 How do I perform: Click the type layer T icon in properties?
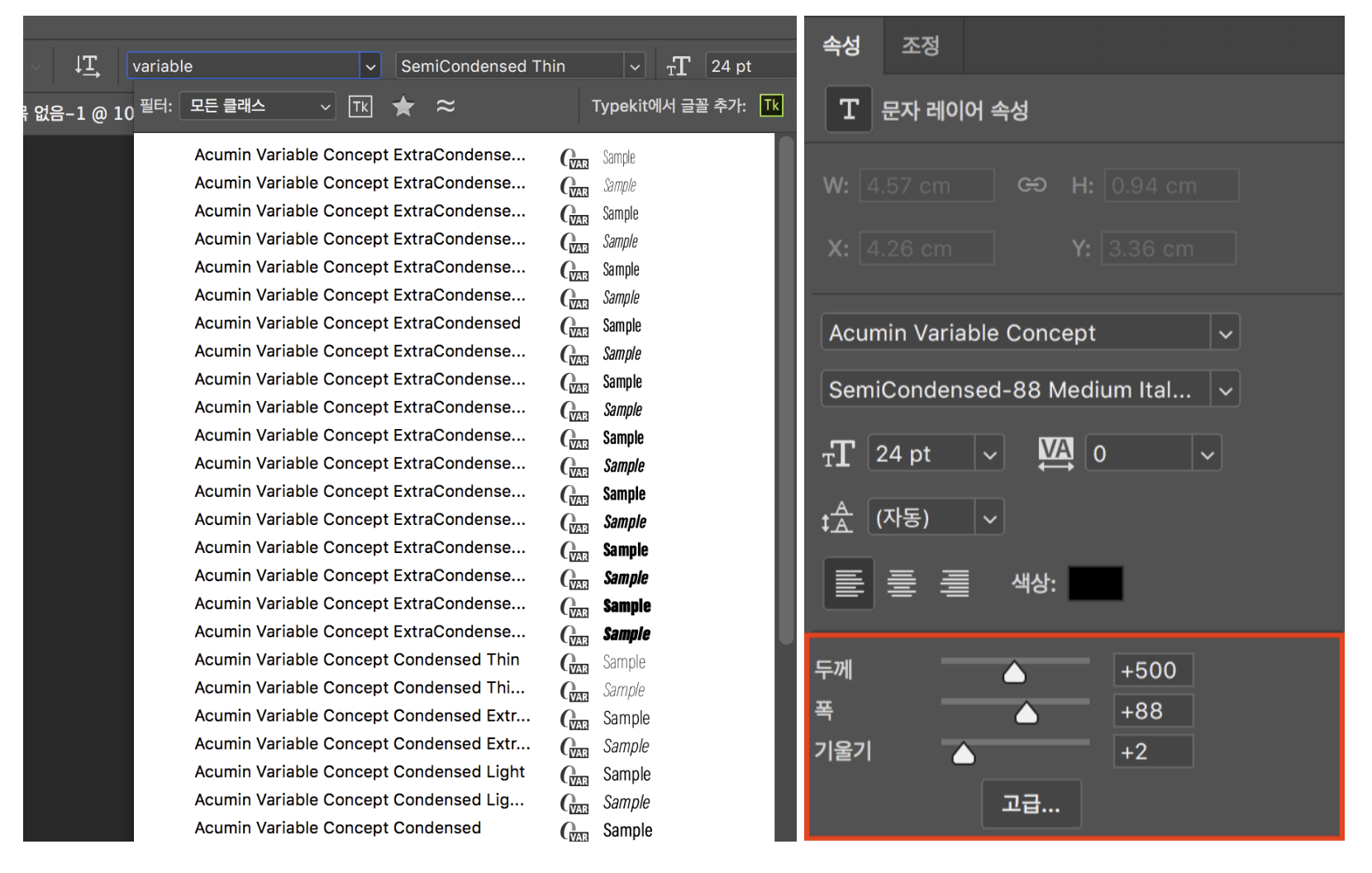click(849, 109)
